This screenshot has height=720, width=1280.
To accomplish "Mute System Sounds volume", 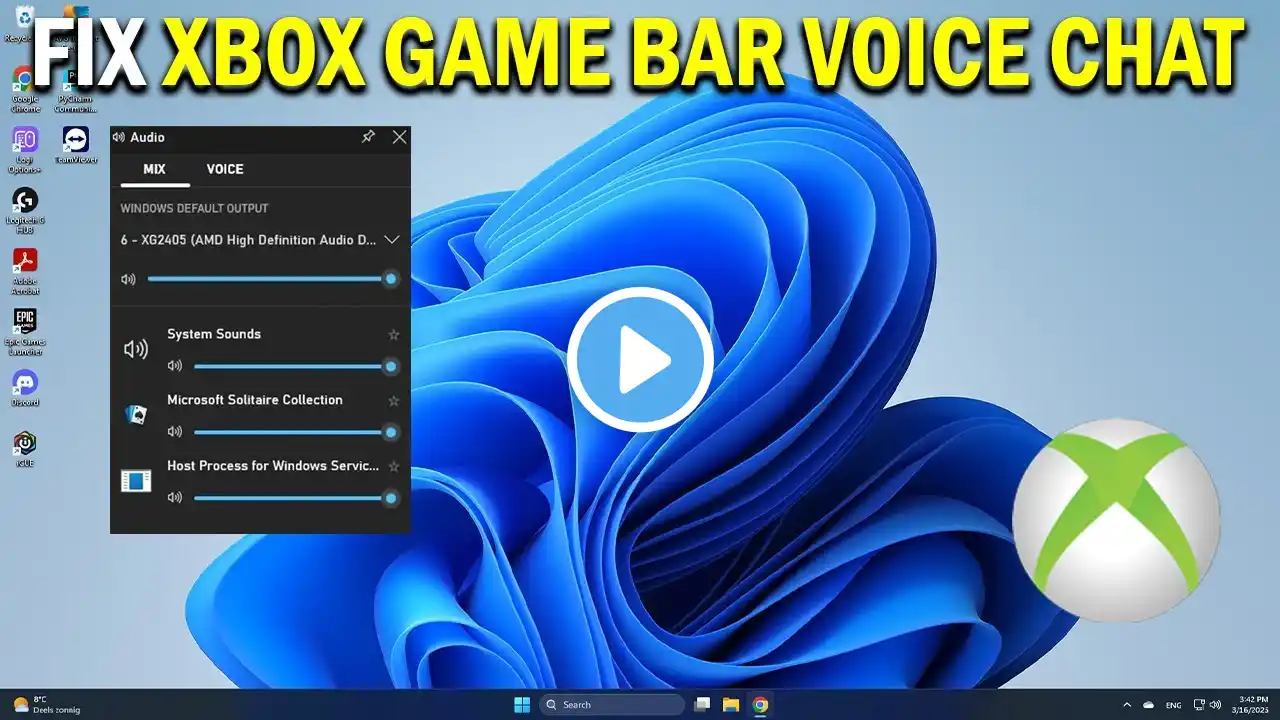I will (x=175, y=367).
